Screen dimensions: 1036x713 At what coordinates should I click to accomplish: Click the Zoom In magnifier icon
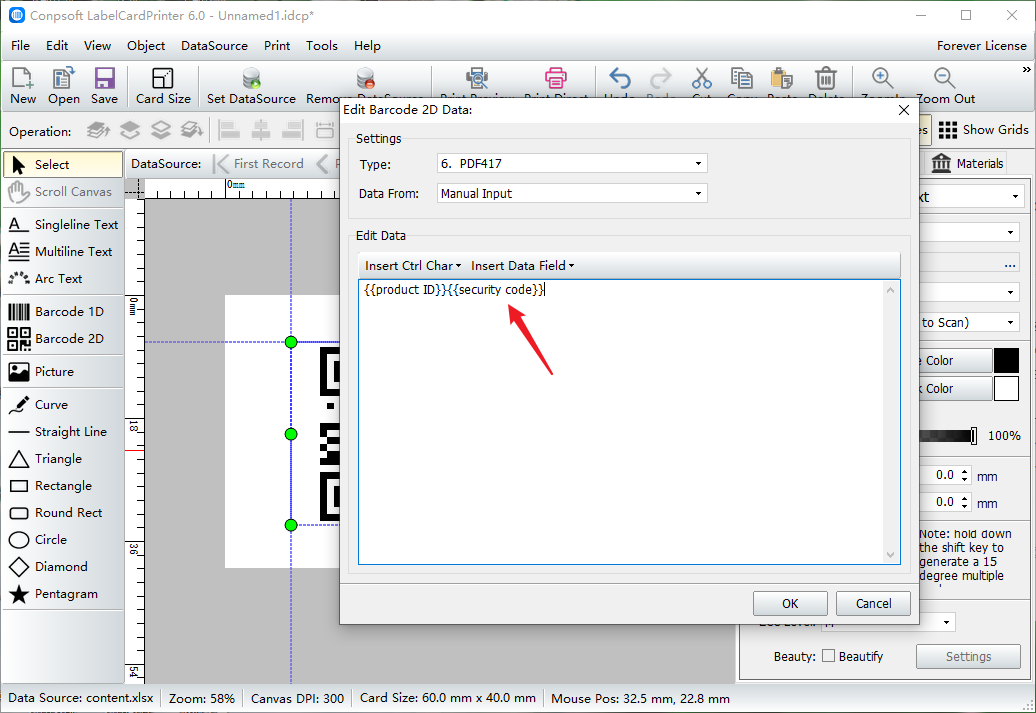pyautogui.click(x=883, y=79)
